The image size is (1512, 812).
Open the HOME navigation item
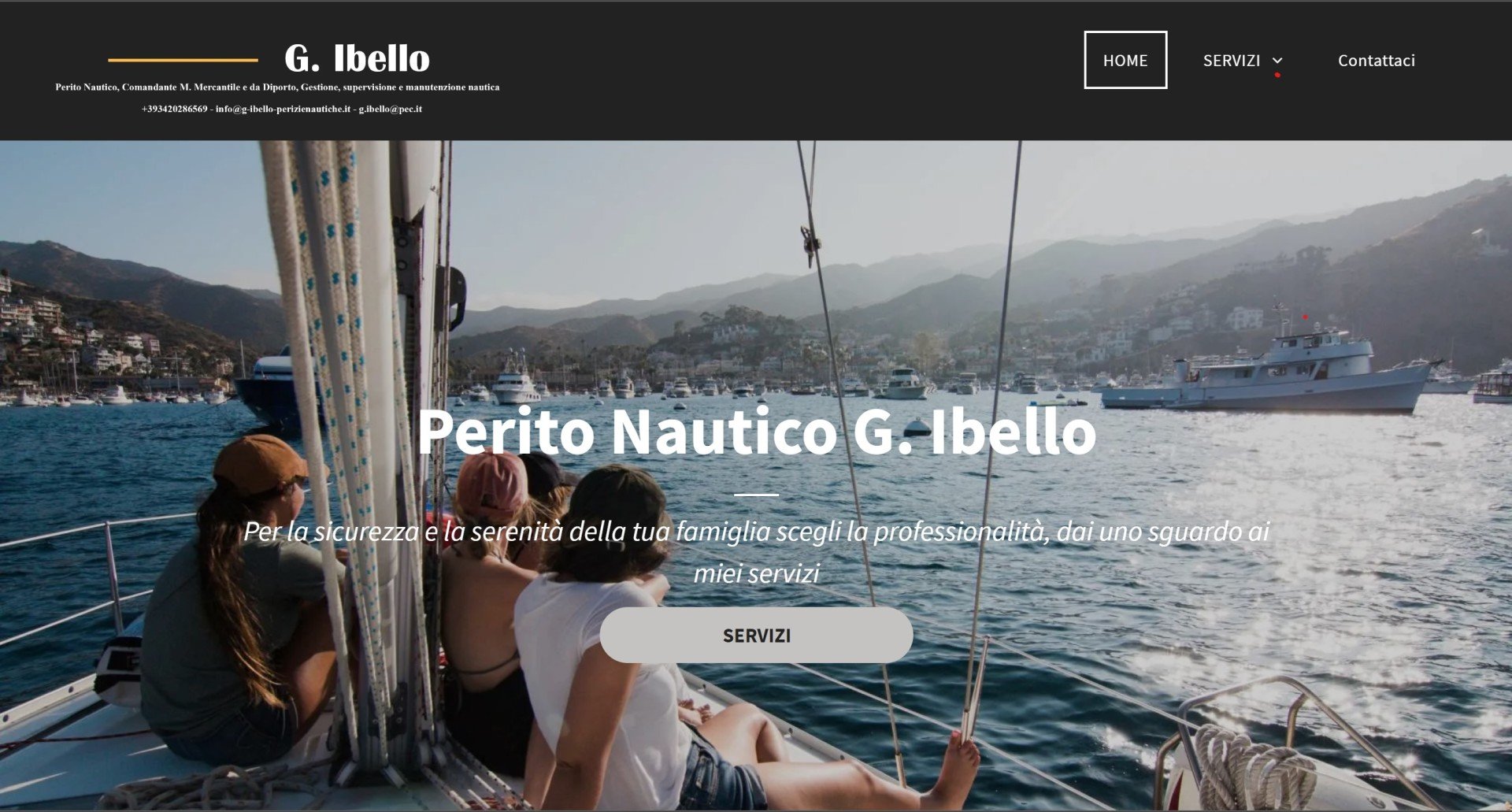coord(1125,60)
